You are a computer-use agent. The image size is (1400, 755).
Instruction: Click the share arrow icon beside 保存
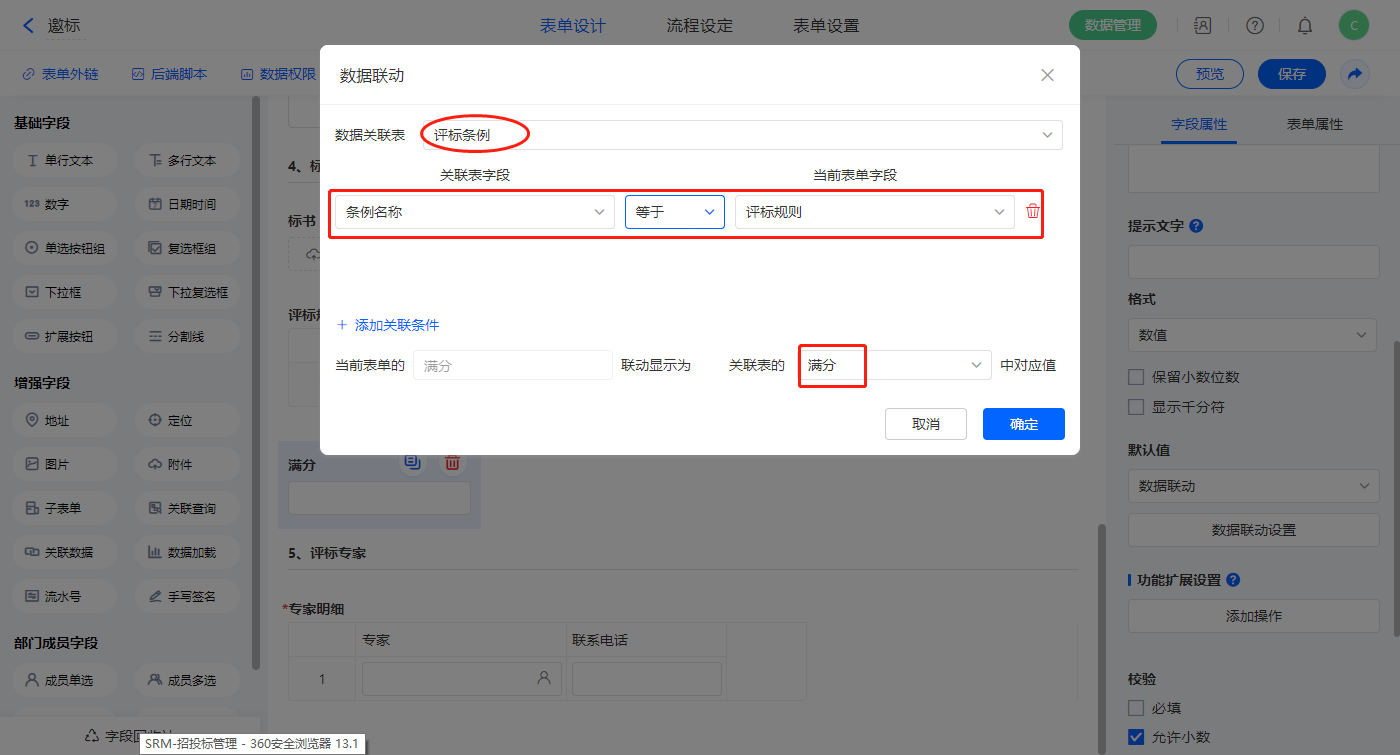(x=1355, y=74)
